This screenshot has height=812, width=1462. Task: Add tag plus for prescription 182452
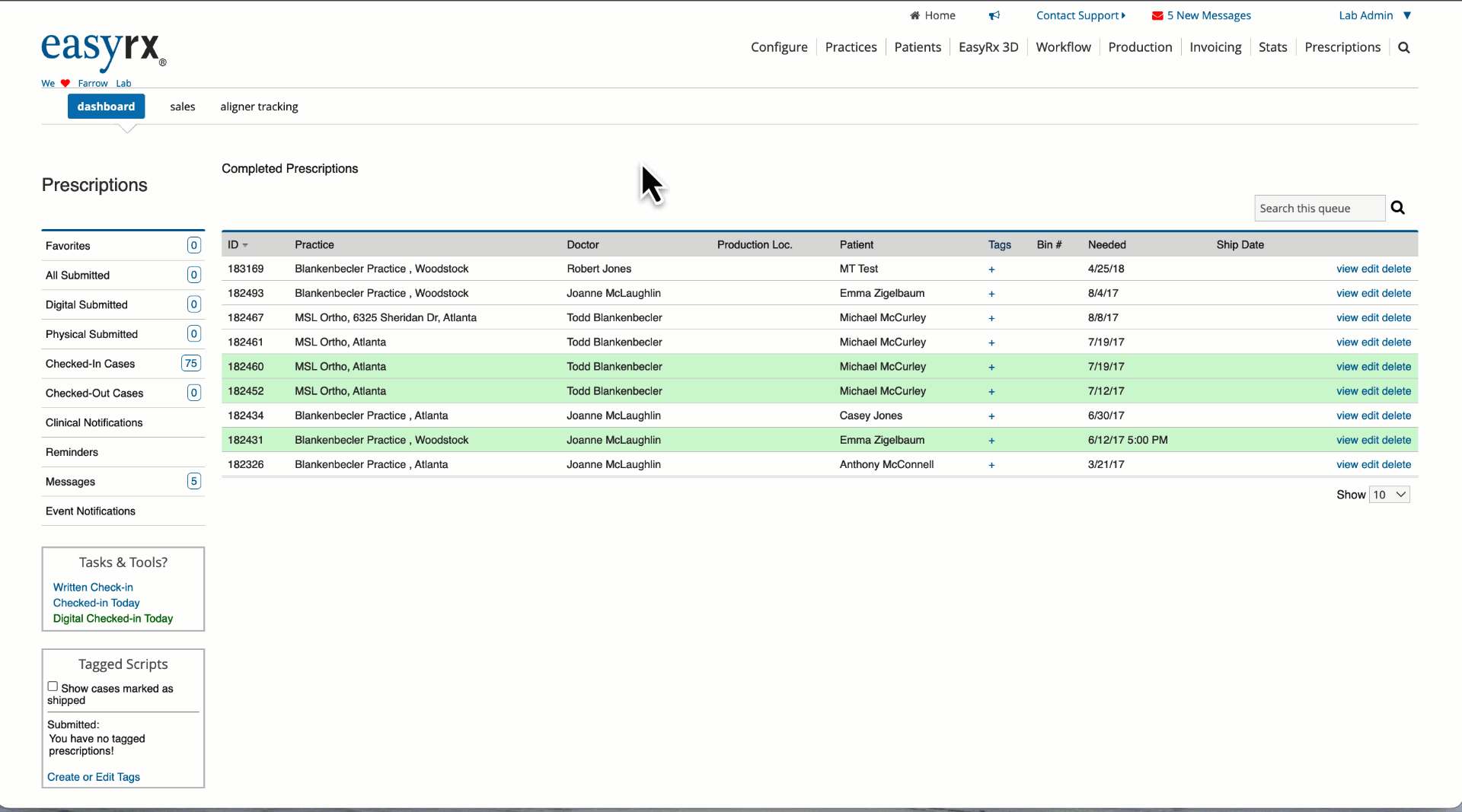pos(991,391)
